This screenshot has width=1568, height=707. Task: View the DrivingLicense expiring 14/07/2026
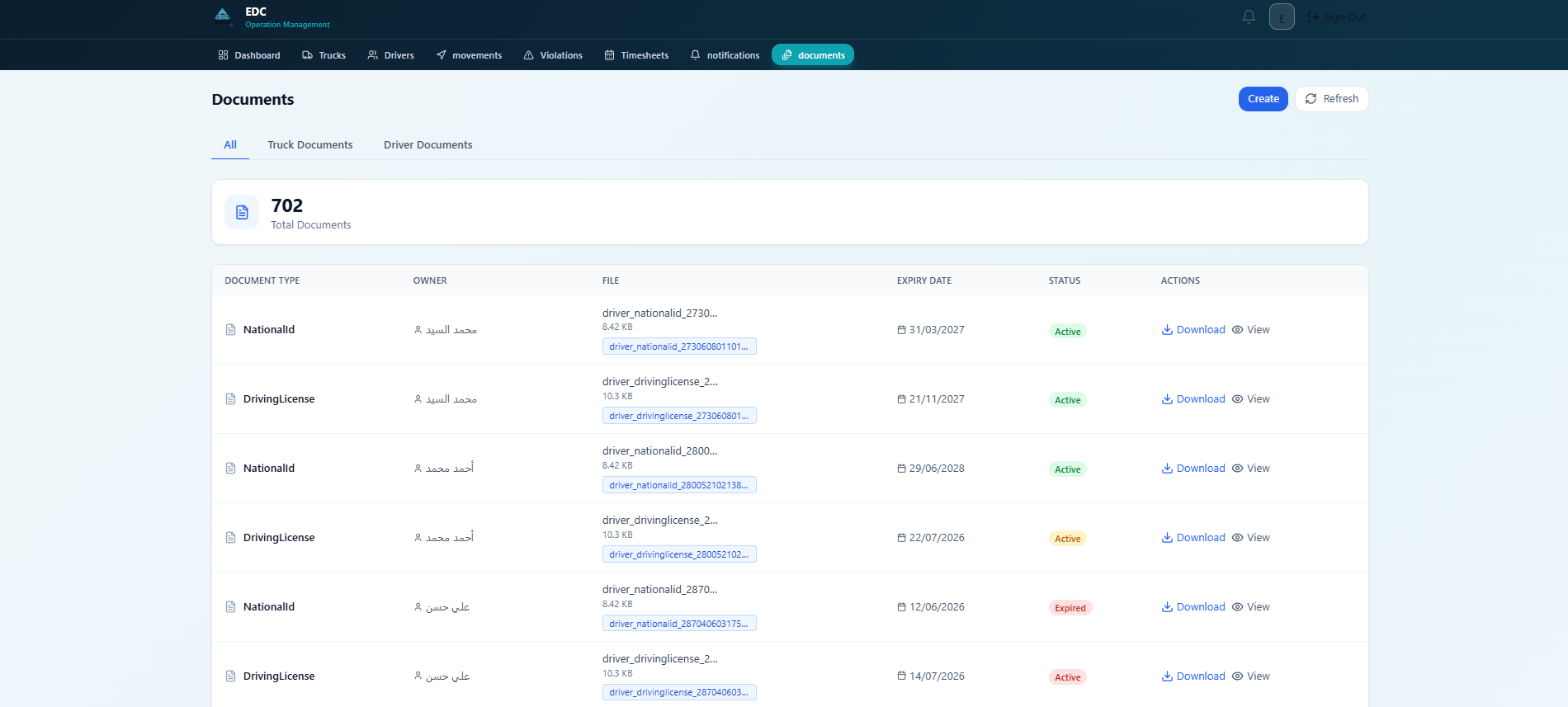(1251, 676)
